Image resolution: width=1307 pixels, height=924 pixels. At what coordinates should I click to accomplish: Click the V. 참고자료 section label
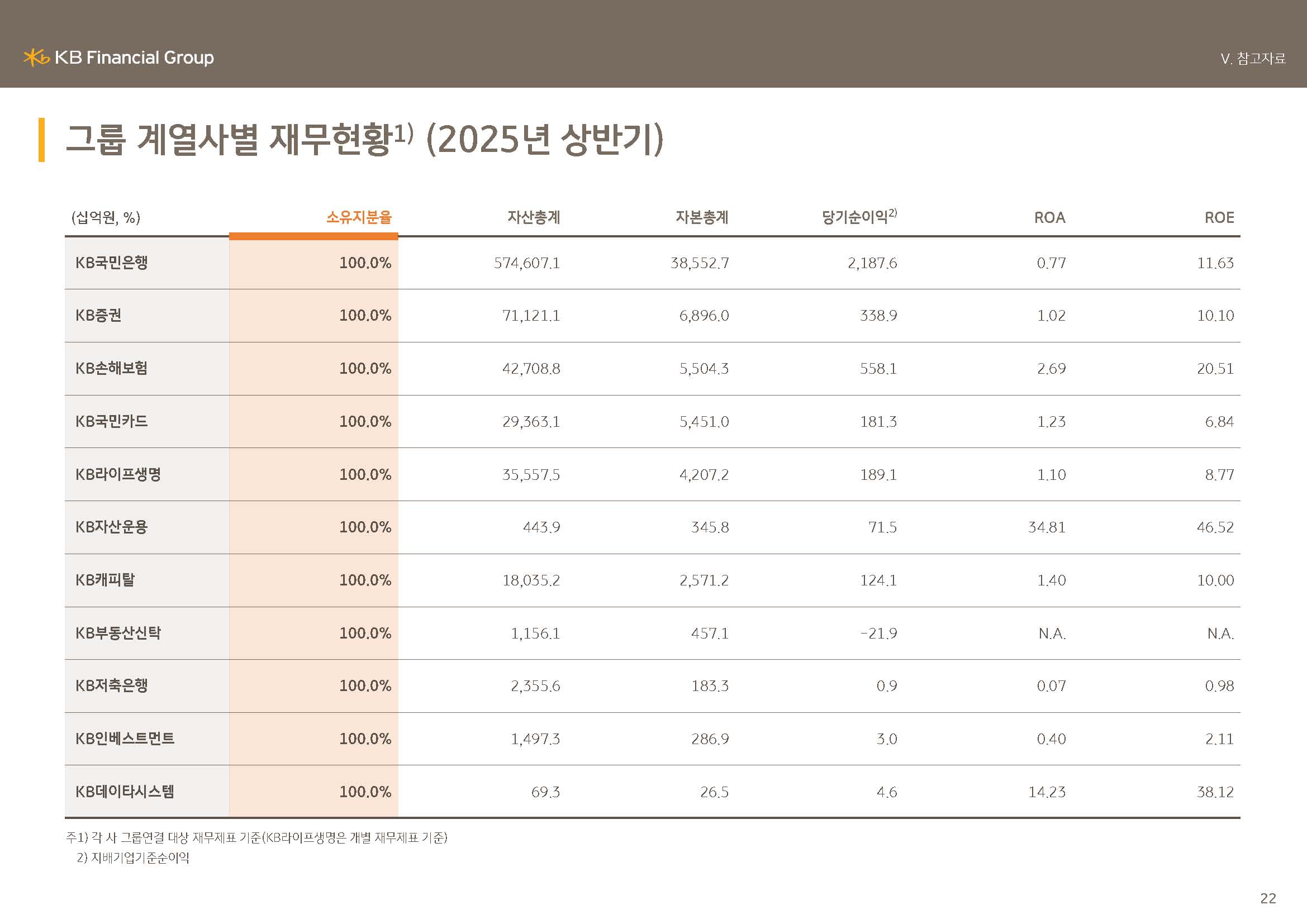click(x=1253, y=59)
